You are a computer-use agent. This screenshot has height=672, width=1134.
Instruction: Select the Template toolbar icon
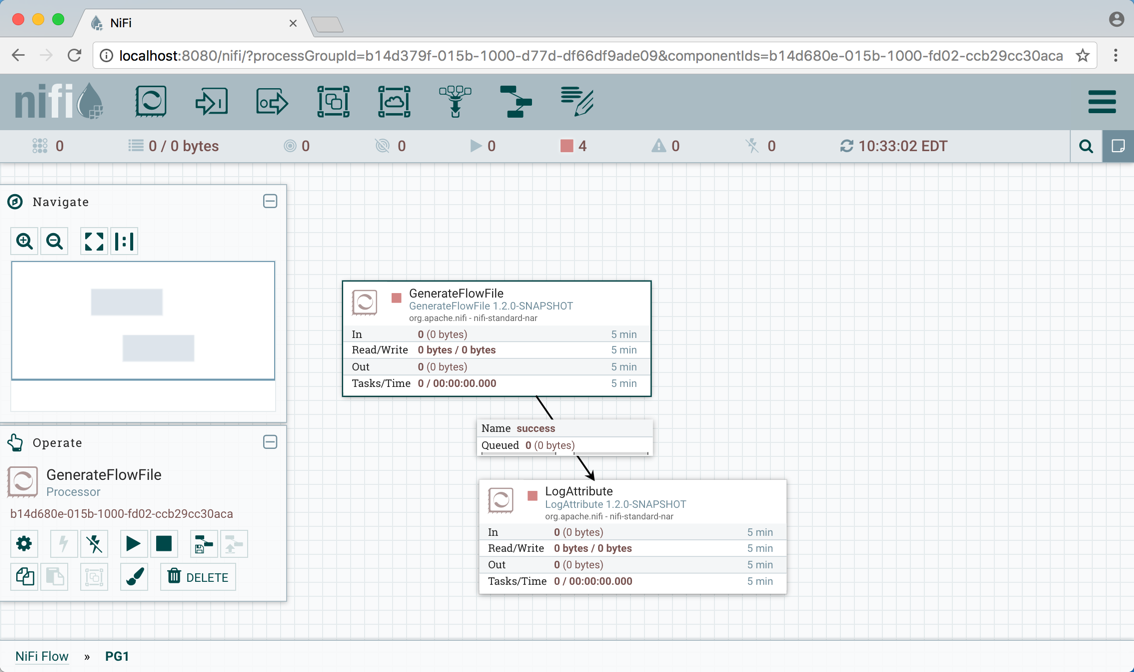[516, 101]
